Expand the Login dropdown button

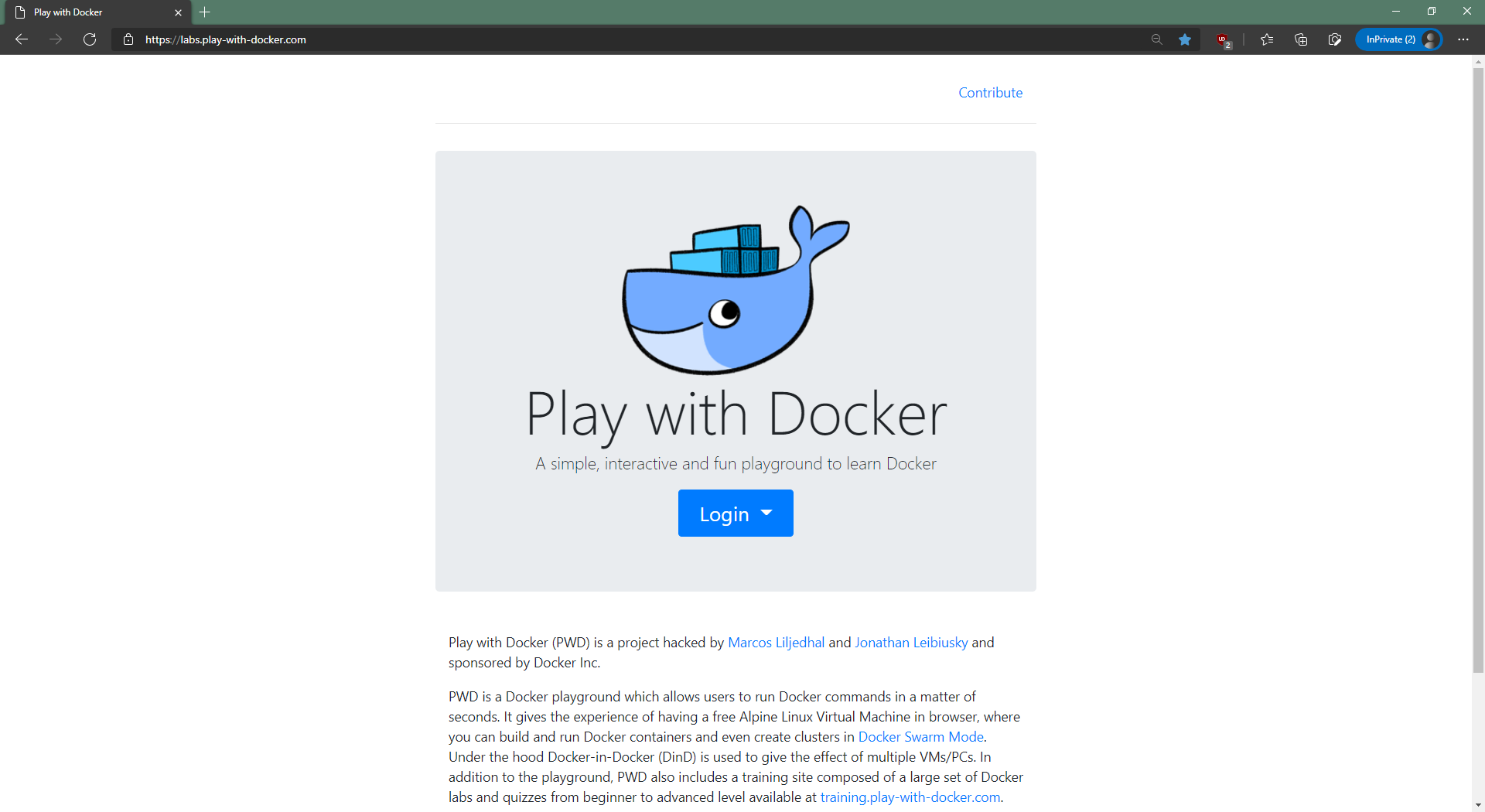(x=736, y=513)
